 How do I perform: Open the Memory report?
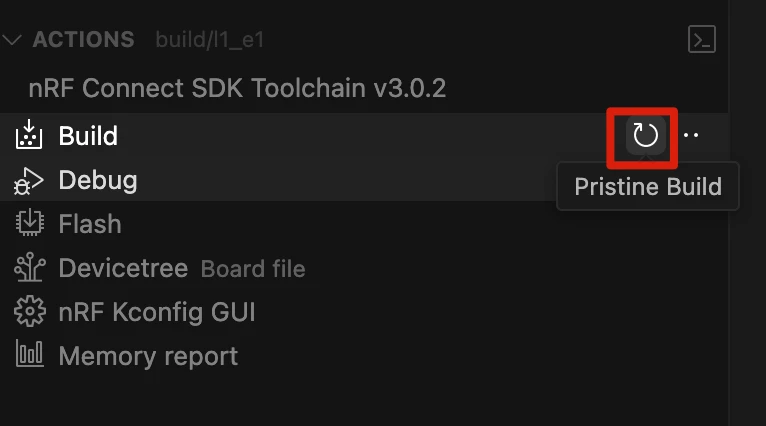[148, 355]
